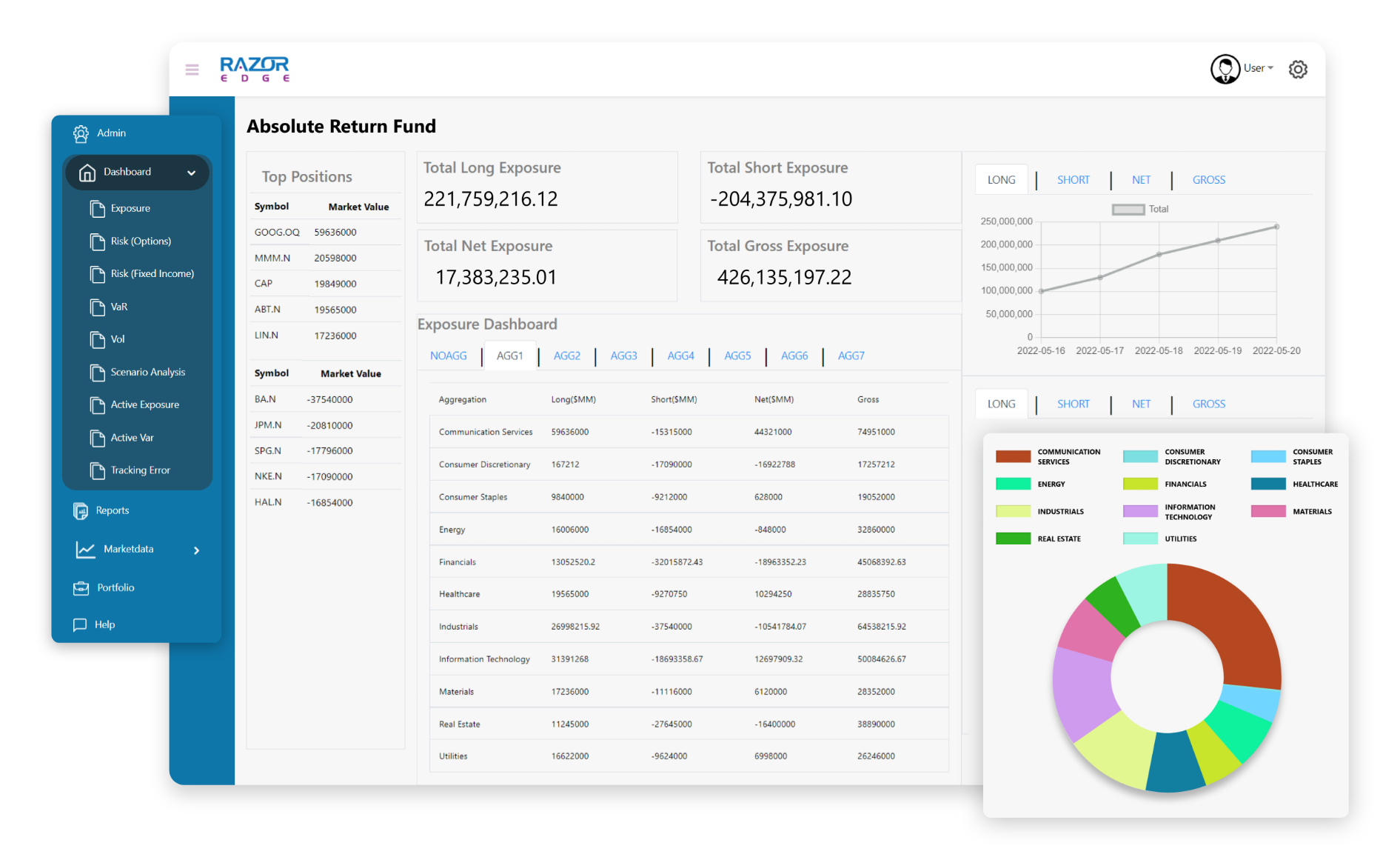Image resolution: width=1400 pixels, height=857 pixels.
Task: Click the Portfolio briefcase icon
Action: coord(81,588)
